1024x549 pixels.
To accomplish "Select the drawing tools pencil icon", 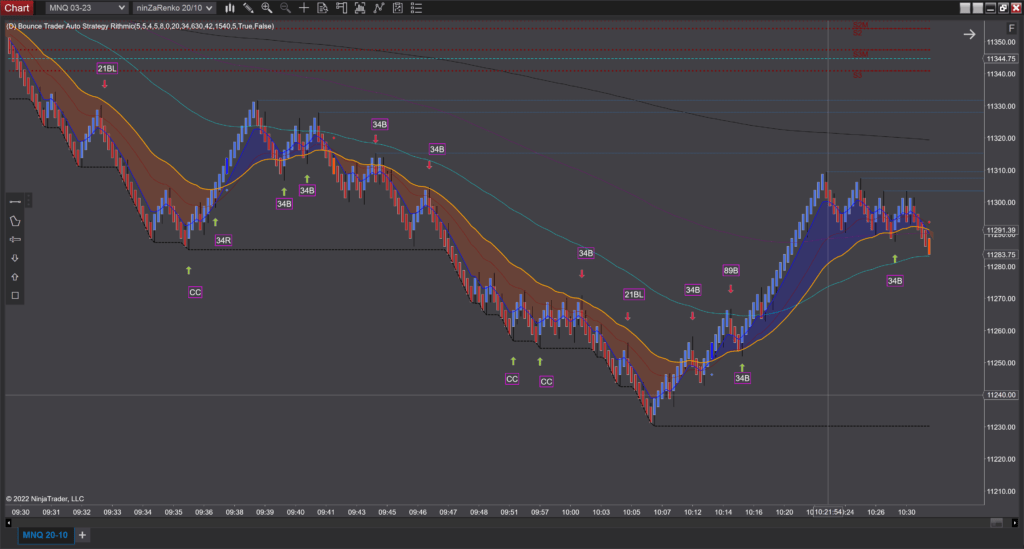I will click(248, 8).
